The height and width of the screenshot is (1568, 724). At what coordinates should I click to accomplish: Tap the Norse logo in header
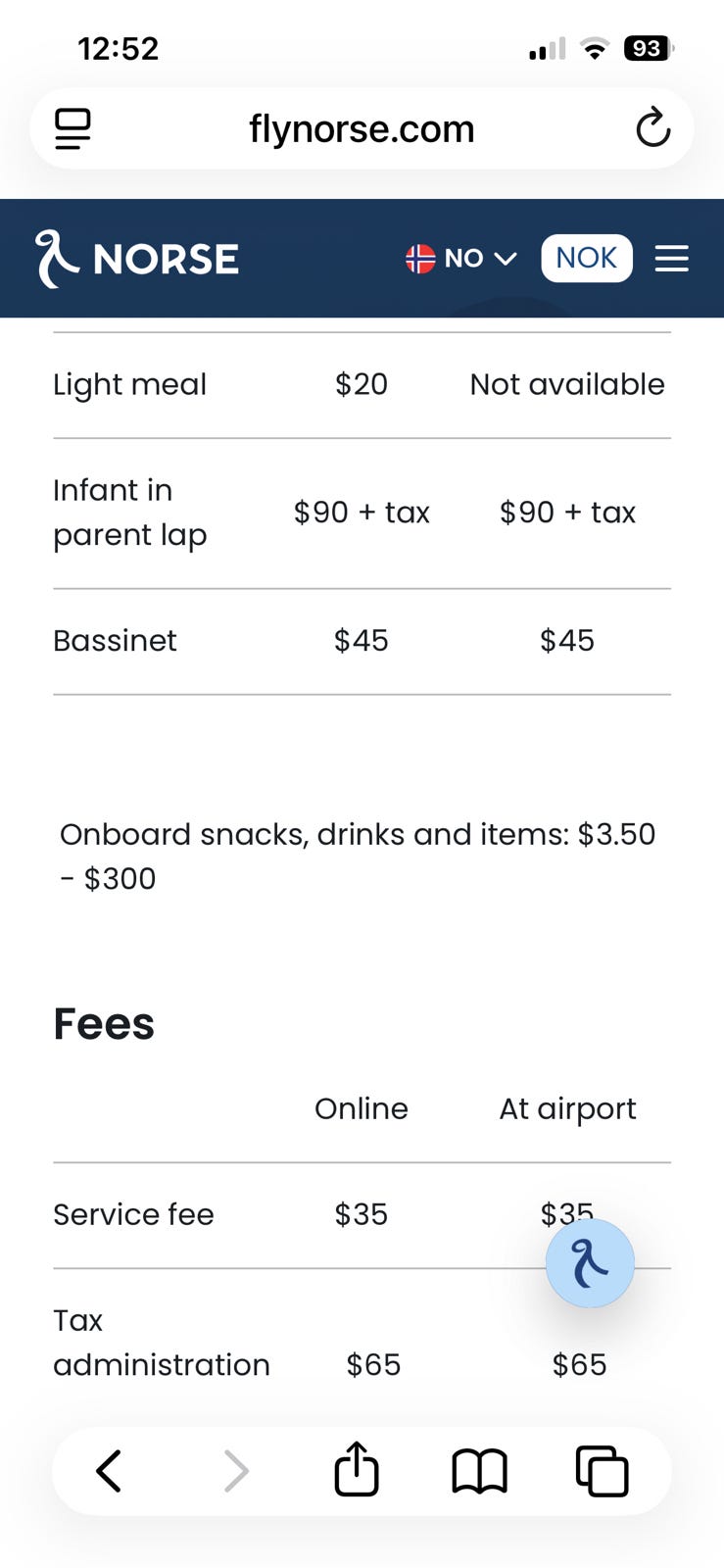click(137, 259)
